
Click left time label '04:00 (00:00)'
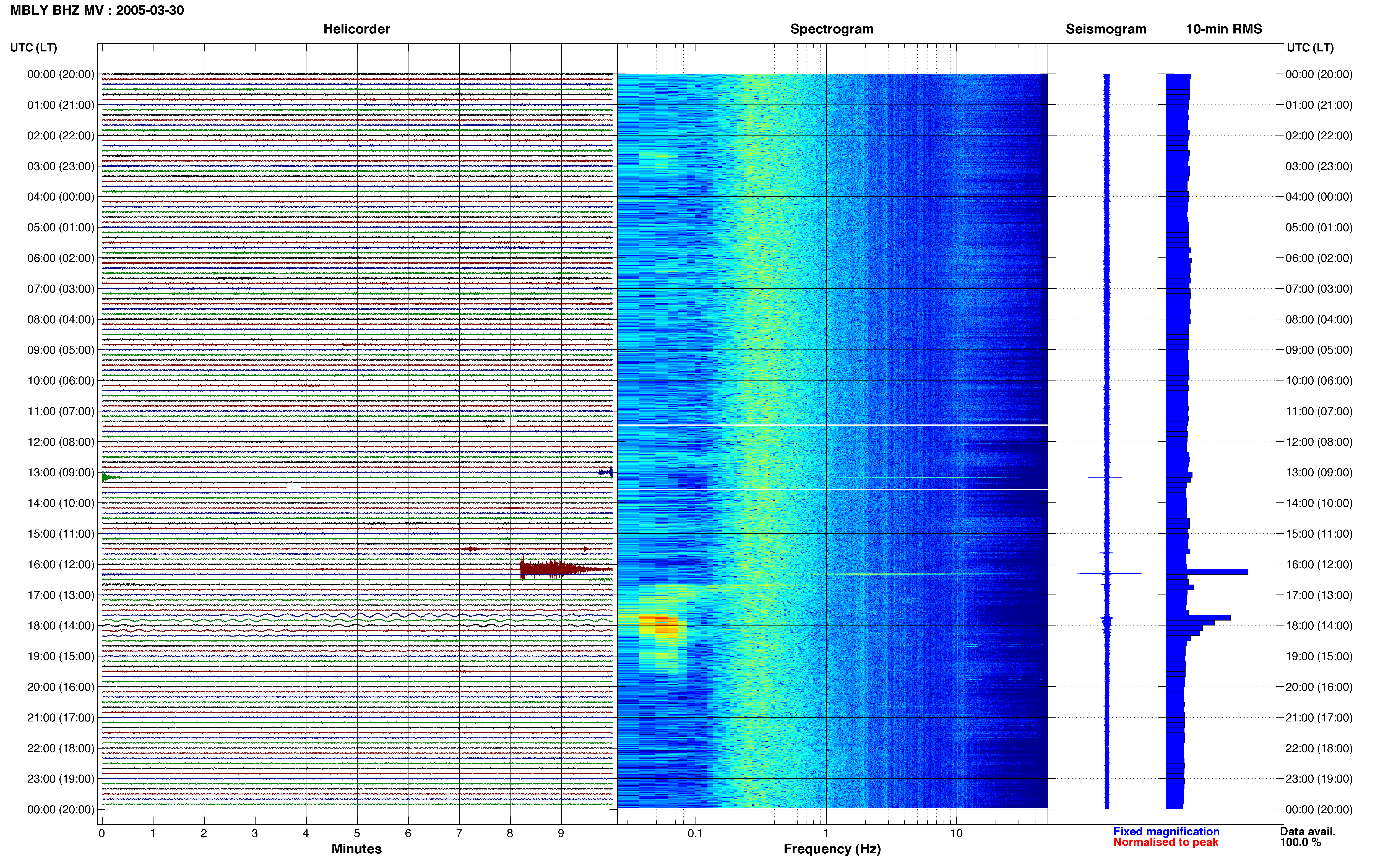(61, 196)
